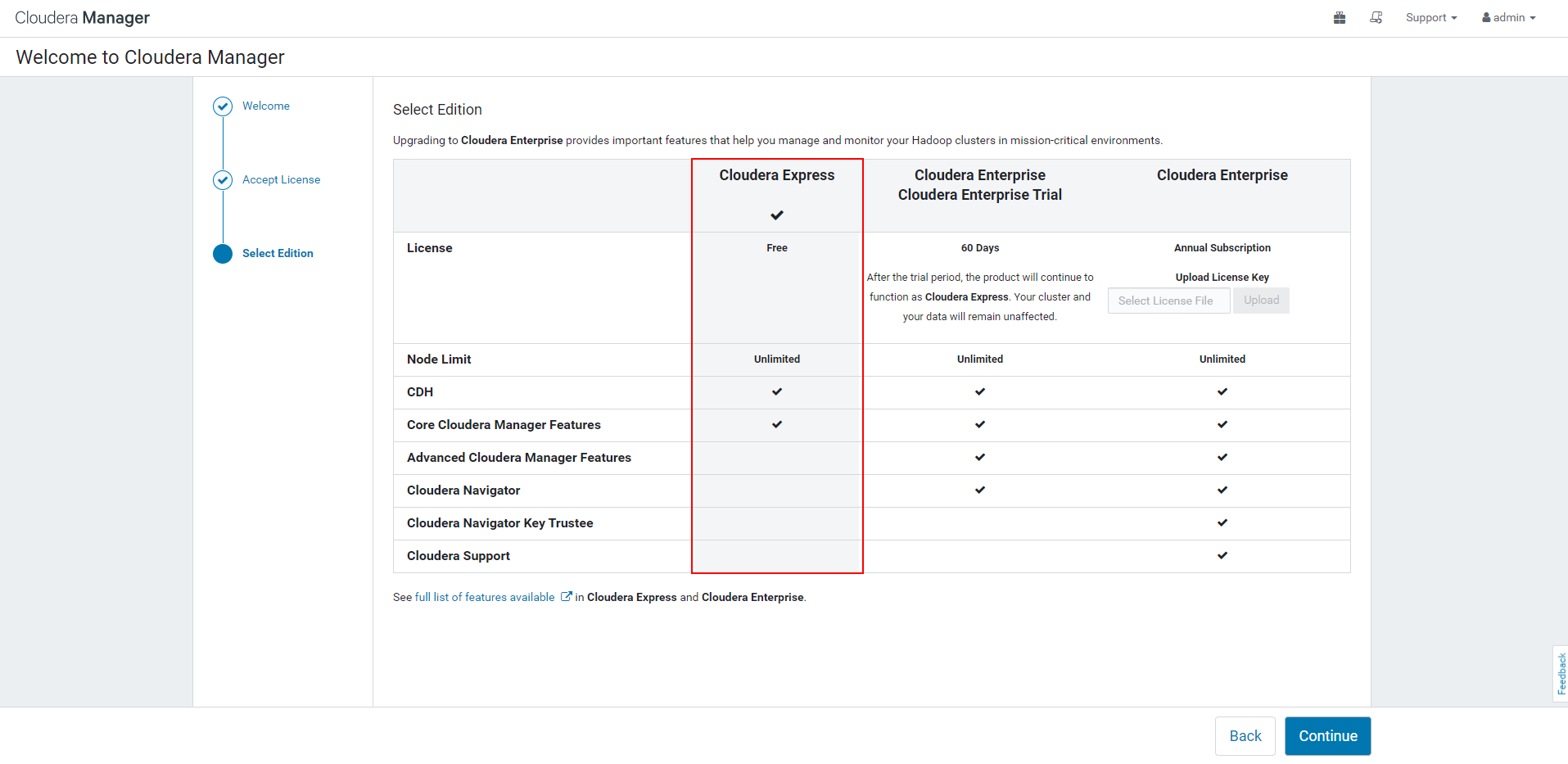Click the 'Select Edition' page heading

[x=437, y=110]
